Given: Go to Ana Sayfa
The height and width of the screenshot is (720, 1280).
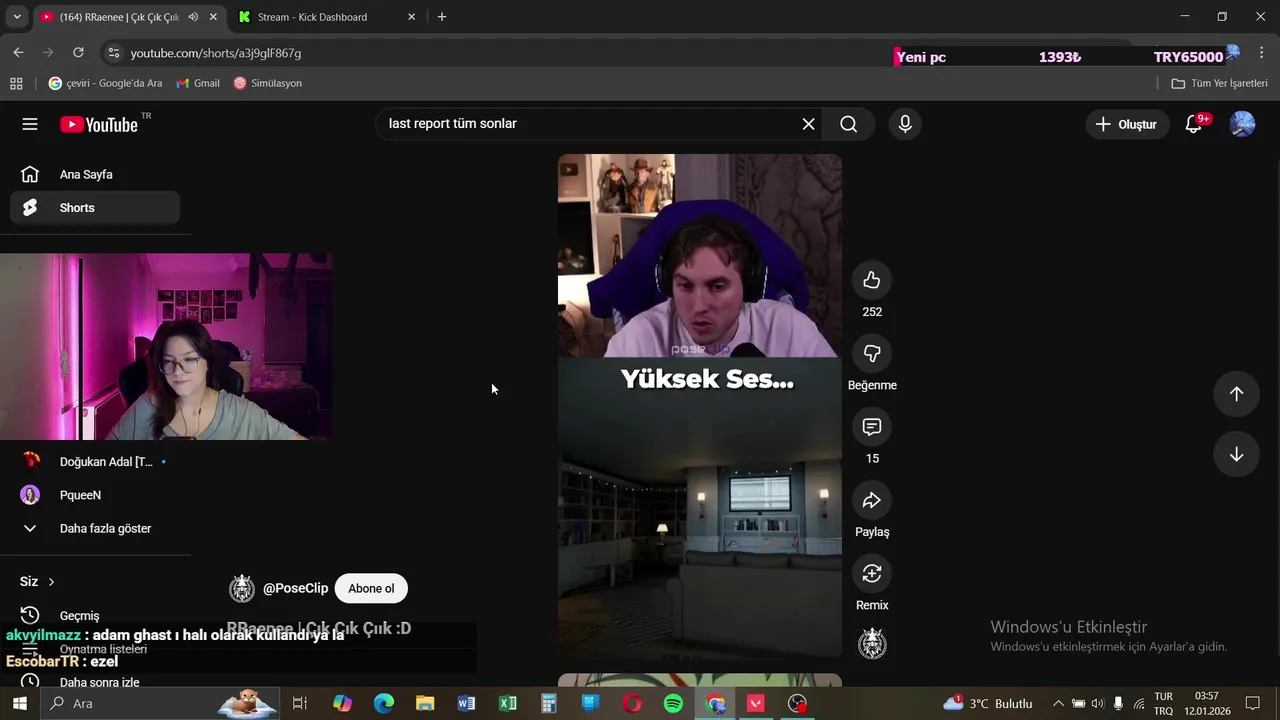Looking at the screenshot, I should [95, 174].
